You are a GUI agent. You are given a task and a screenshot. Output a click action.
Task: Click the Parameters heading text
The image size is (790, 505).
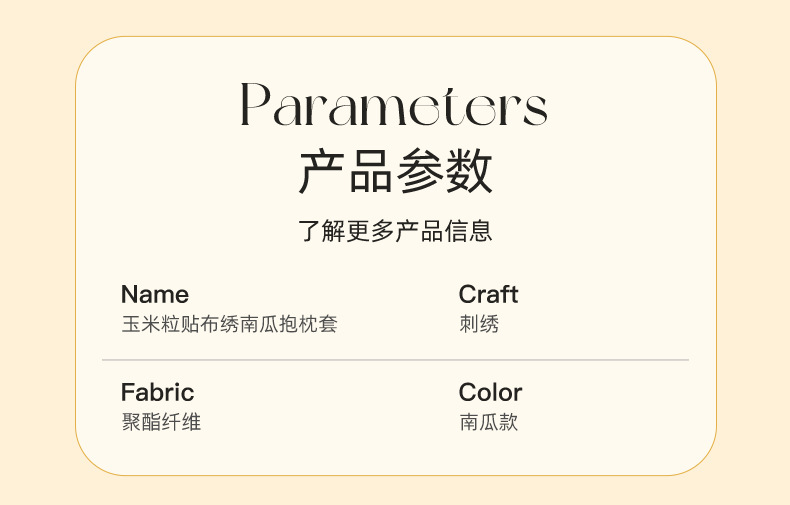(394, 105)
